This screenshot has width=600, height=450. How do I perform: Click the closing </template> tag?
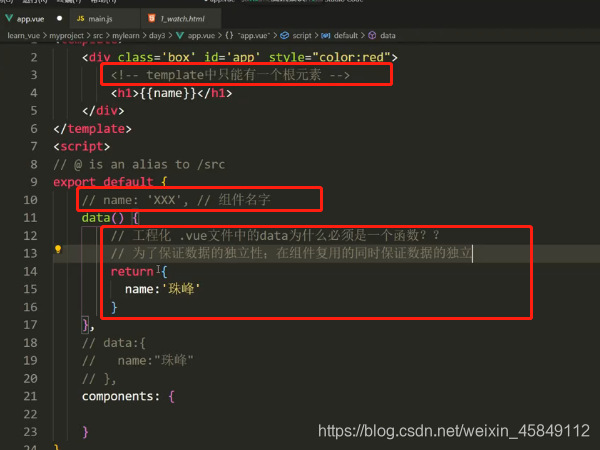(93, 129)
